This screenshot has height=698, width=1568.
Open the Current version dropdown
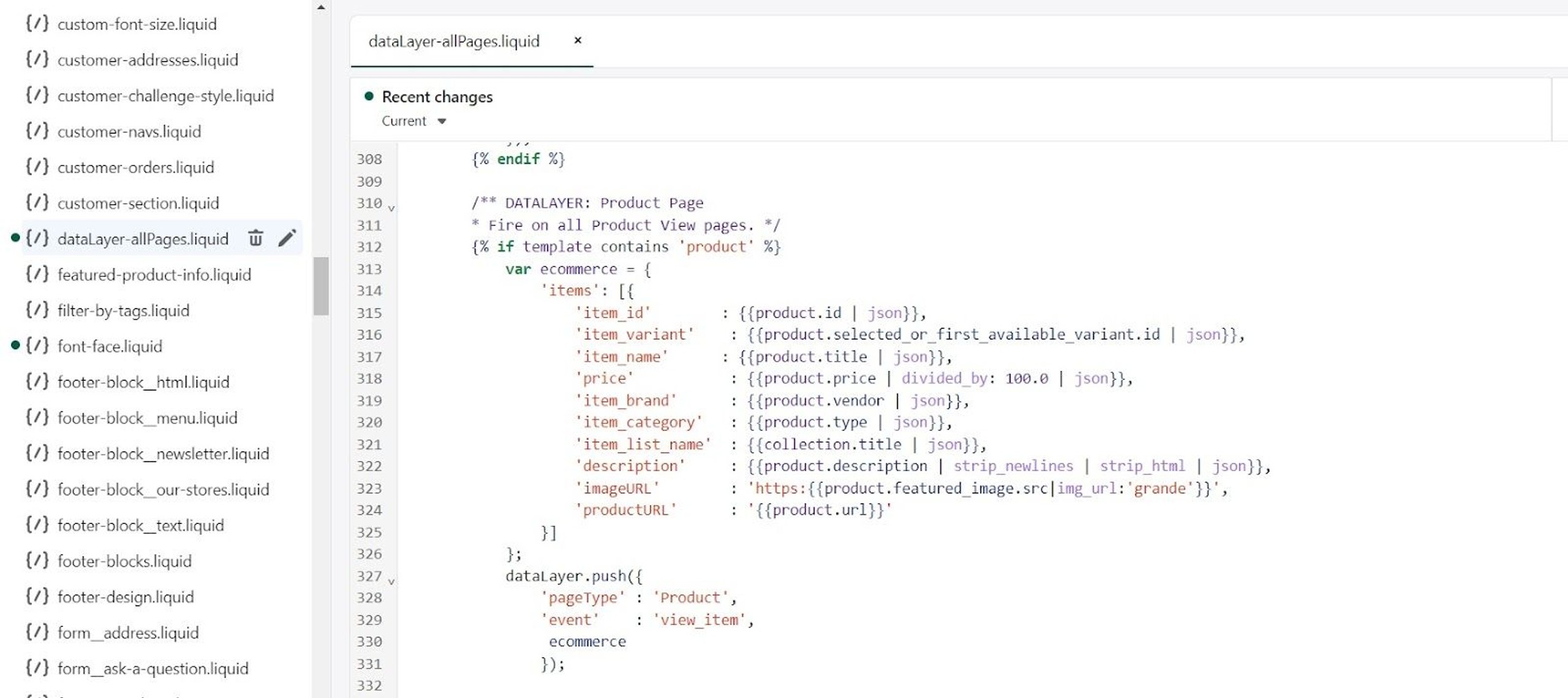click(x=414, y=121)
